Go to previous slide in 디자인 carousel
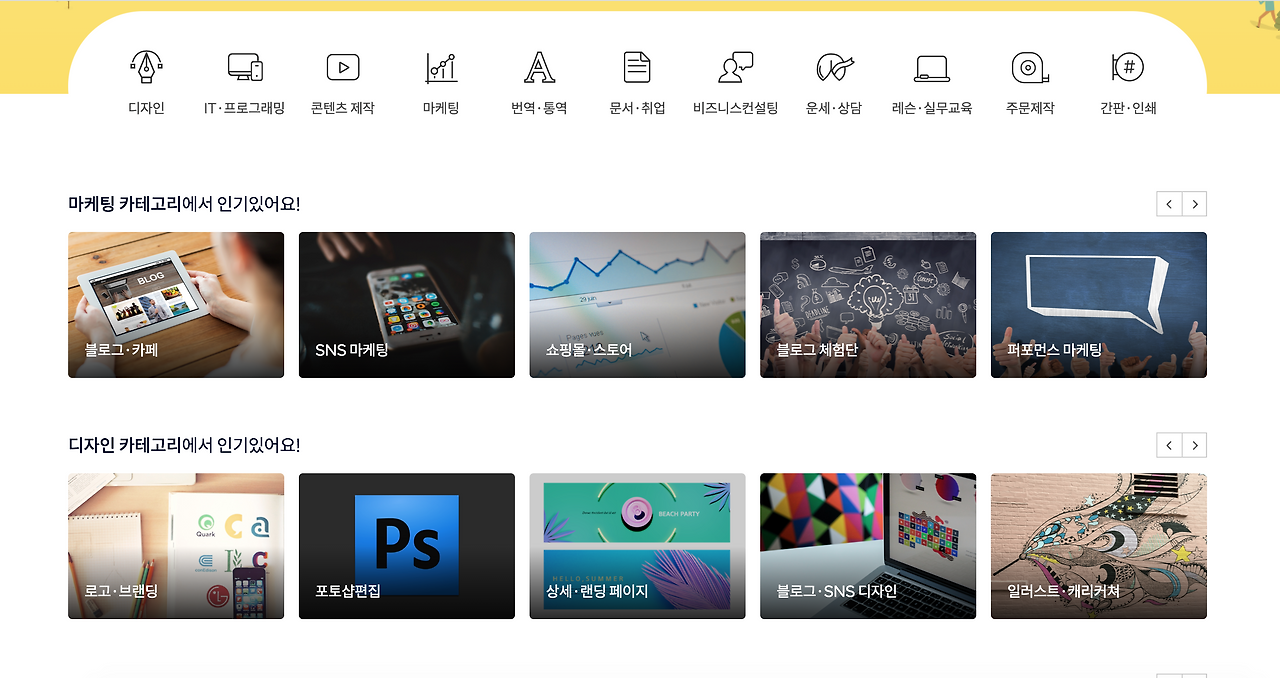 click(x=1169, y=445)
